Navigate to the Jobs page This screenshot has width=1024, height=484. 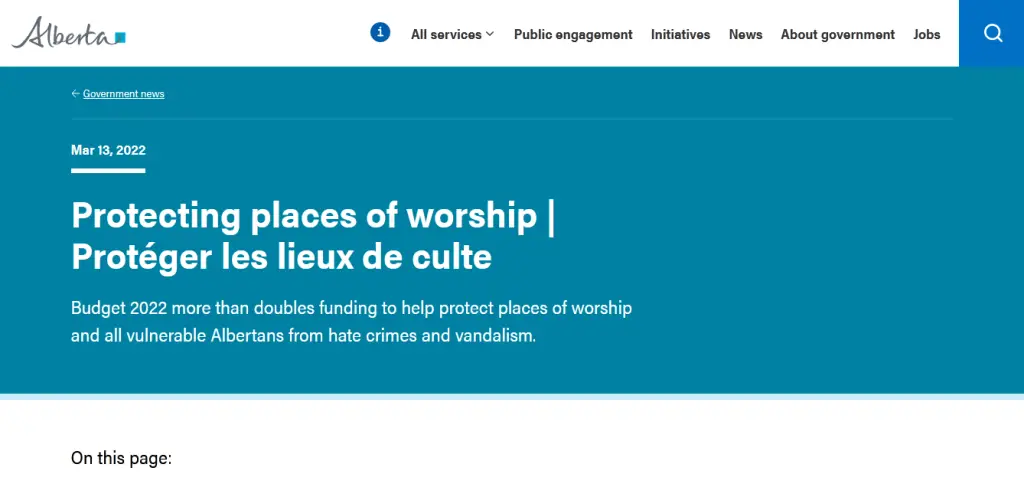(x=926, y=34)
